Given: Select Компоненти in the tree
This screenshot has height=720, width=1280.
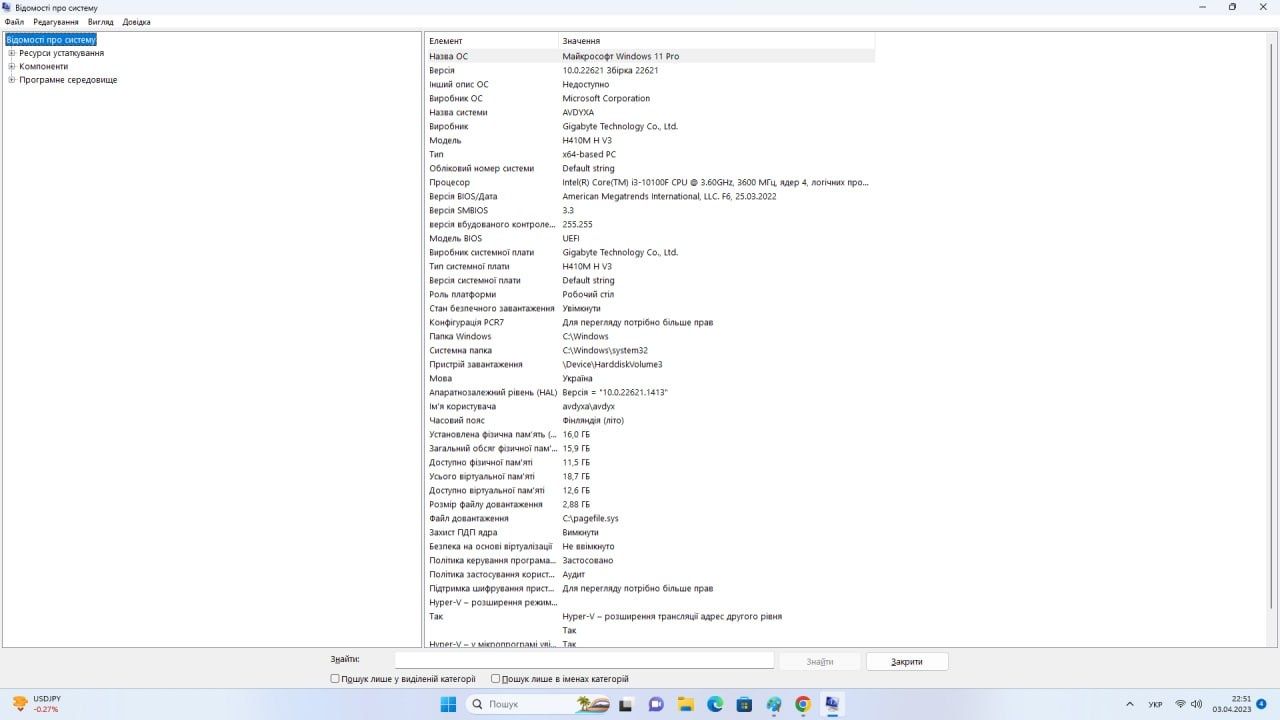Looking at the screenshot, I should click(44, 66).
